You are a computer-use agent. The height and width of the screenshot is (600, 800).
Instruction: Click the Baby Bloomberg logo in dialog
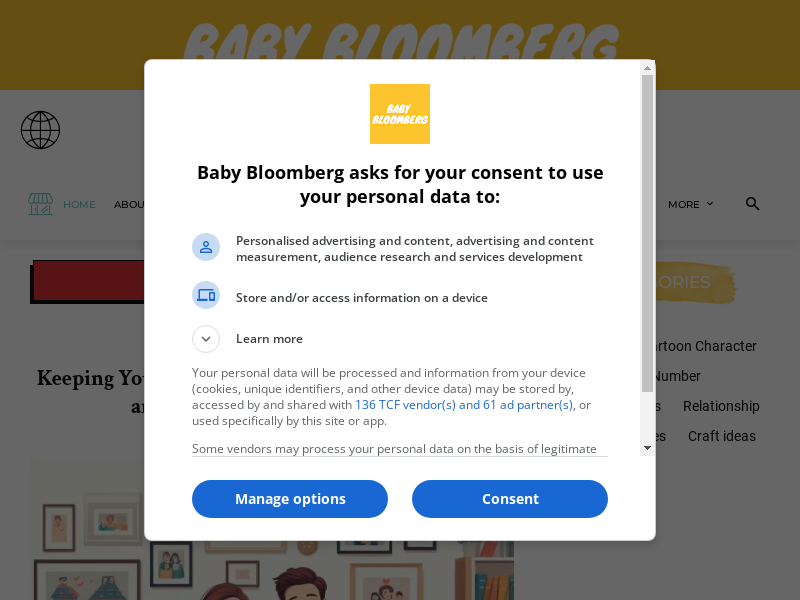click(400, 114)
